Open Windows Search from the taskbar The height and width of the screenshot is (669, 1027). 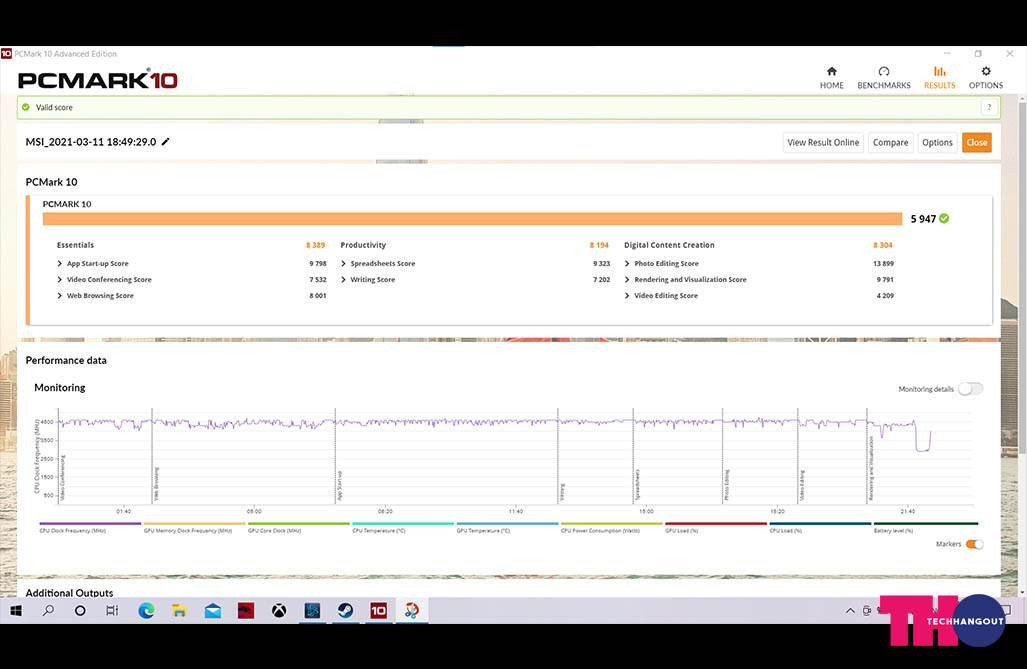[x=48, y=611]
